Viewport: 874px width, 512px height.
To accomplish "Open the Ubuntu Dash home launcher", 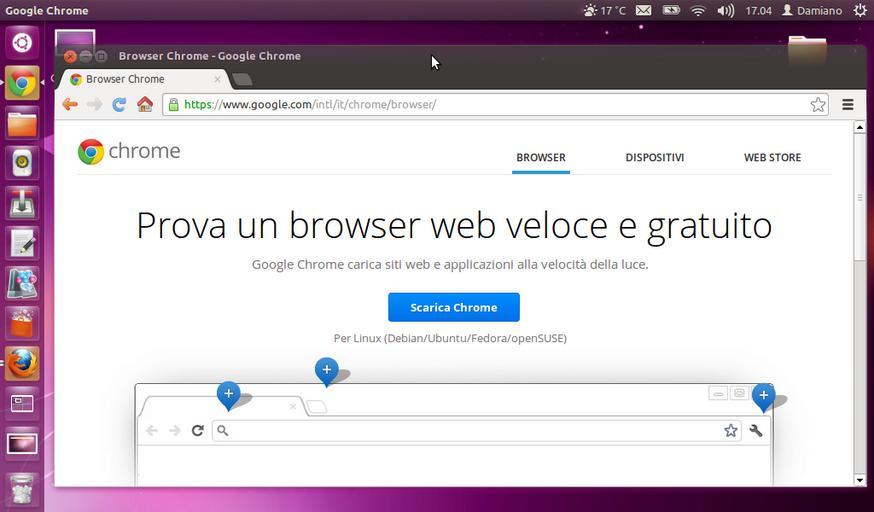I will [22, 43].
